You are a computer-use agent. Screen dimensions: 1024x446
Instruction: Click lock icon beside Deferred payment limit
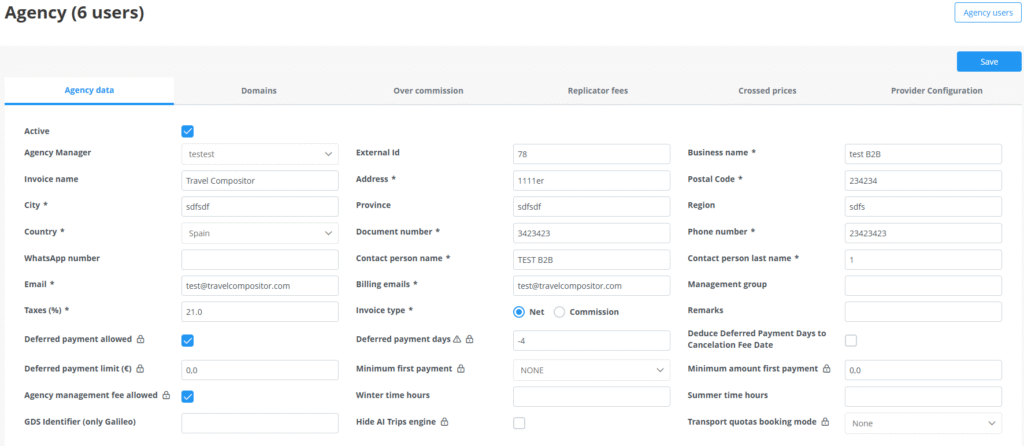coord(140,369)
